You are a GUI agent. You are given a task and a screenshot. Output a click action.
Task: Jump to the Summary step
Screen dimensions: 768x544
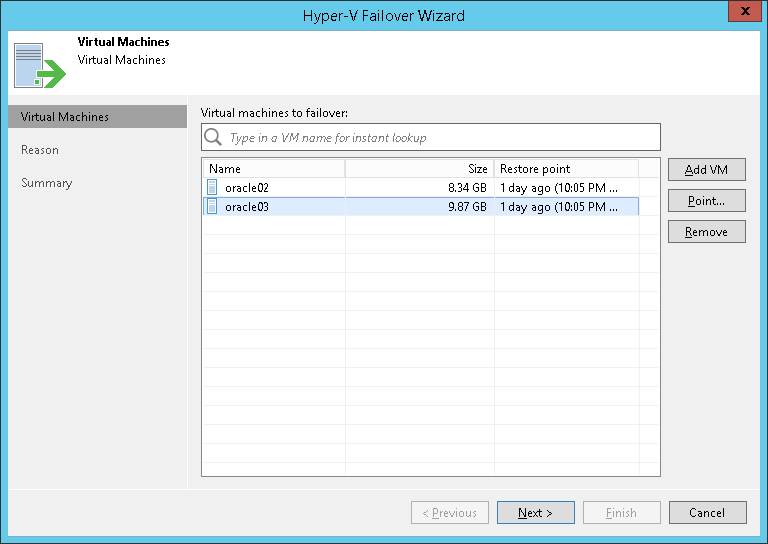(x=47, y=183)
